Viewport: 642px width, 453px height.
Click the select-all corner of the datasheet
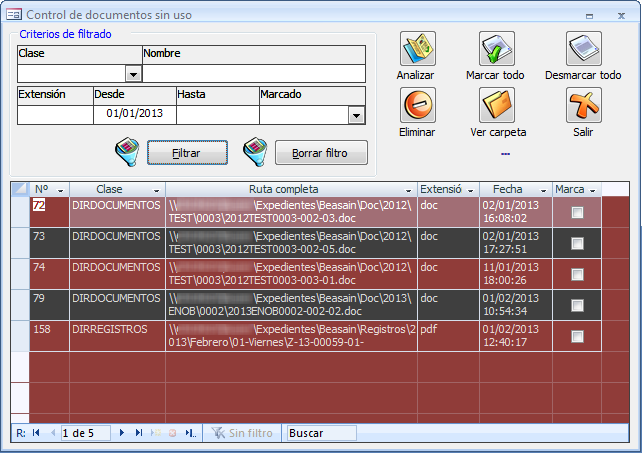[x=20, y=189]
